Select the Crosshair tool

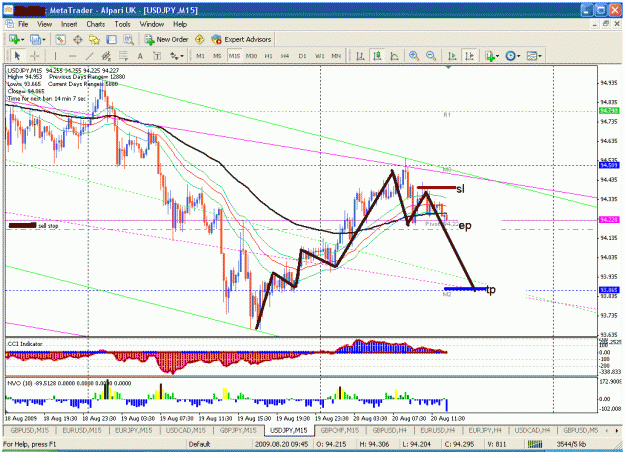click(x=35, y=56)
